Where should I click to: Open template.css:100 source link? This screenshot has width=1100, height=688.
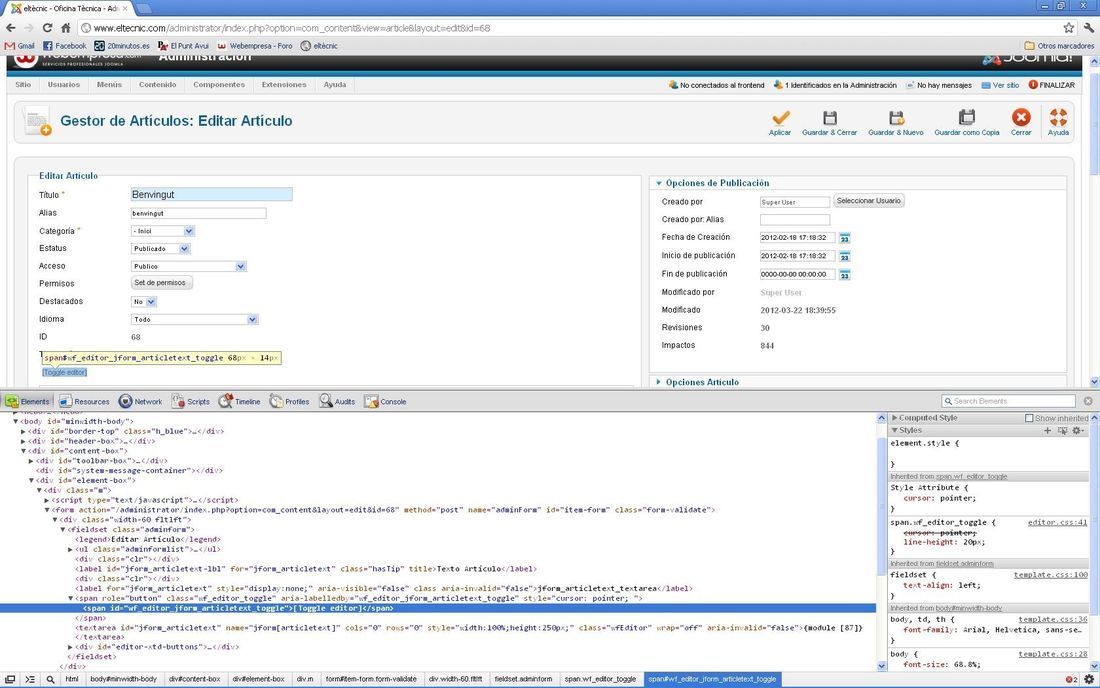[1051, 575]
